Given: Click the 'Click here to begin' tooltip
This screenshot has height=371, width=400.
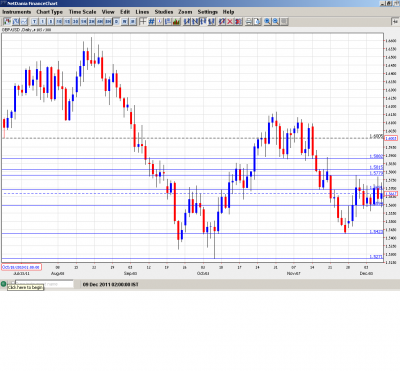Looking at the screenshot, I should click(x=25, y=287).
